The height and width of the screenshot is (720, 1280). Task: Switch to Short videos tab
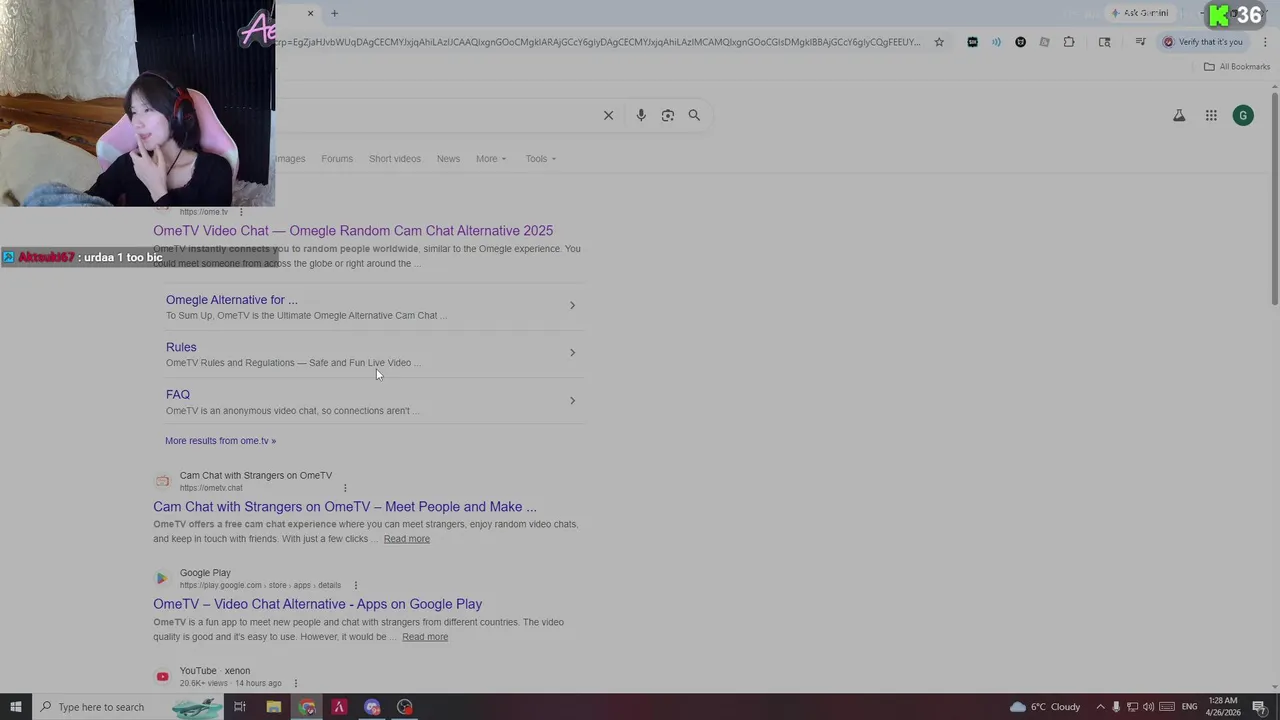pyautogui.click(x=395, y=159)
